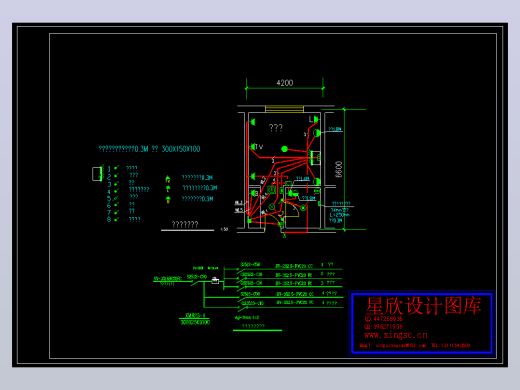520x390 pixels.
Task: Click legend row number 8
Action: click(109, 220)
